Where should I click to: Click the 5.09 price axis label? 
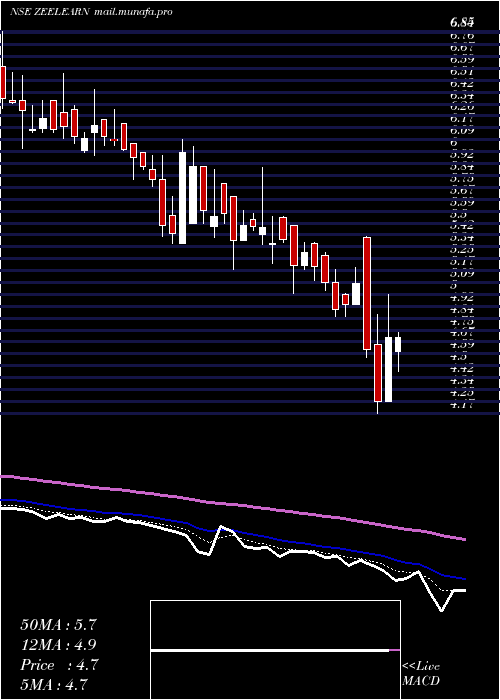(462, 273)
